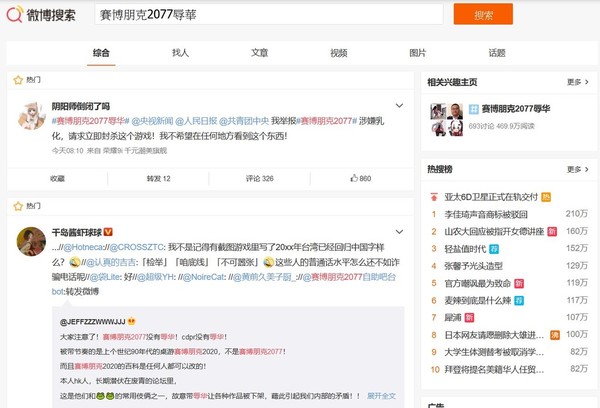Switch to the 找人 tab
This screenshot has width=600, height=408.
(180, 53)
